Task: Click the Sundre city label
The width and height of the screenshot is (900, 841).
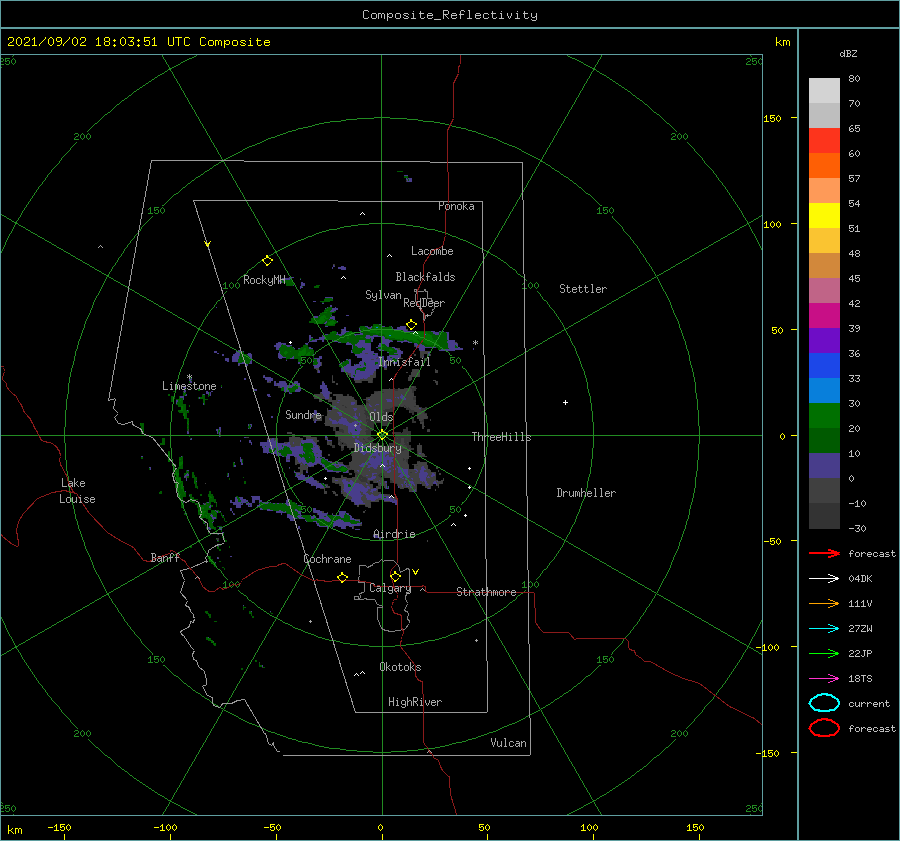Action: [304, 414]
